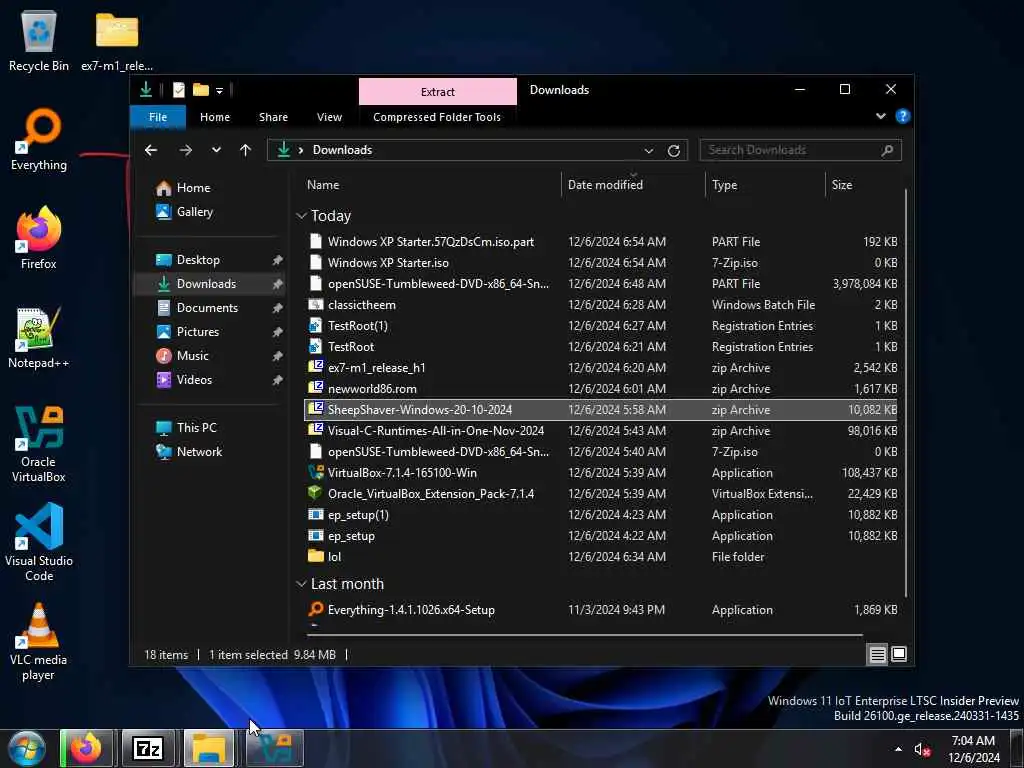1024x768 pixels.
Task: Open recent locations dropdown arrow
Action: 216,150
